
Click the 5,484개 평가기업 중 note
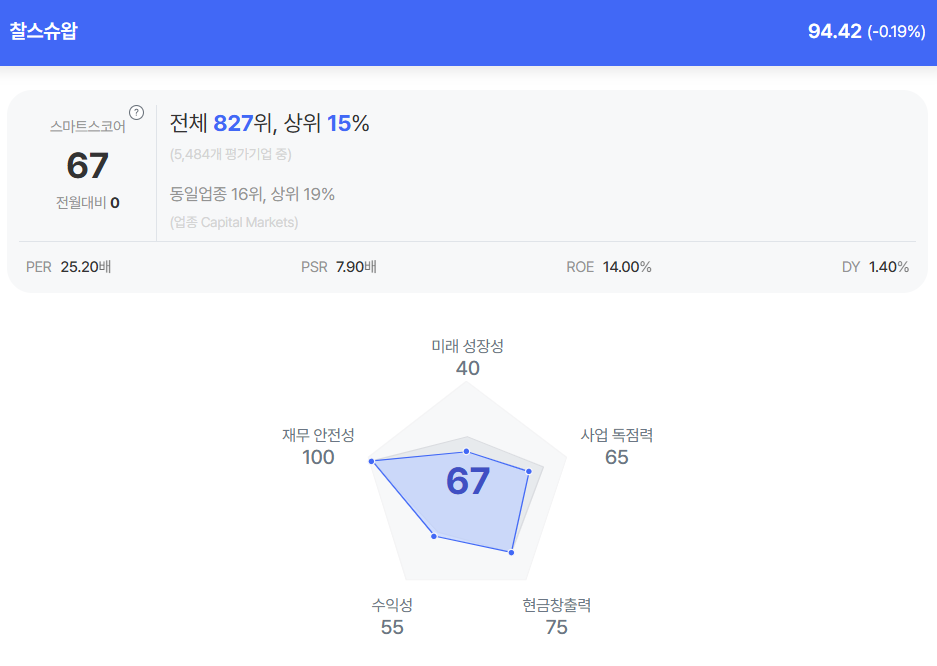231,154
